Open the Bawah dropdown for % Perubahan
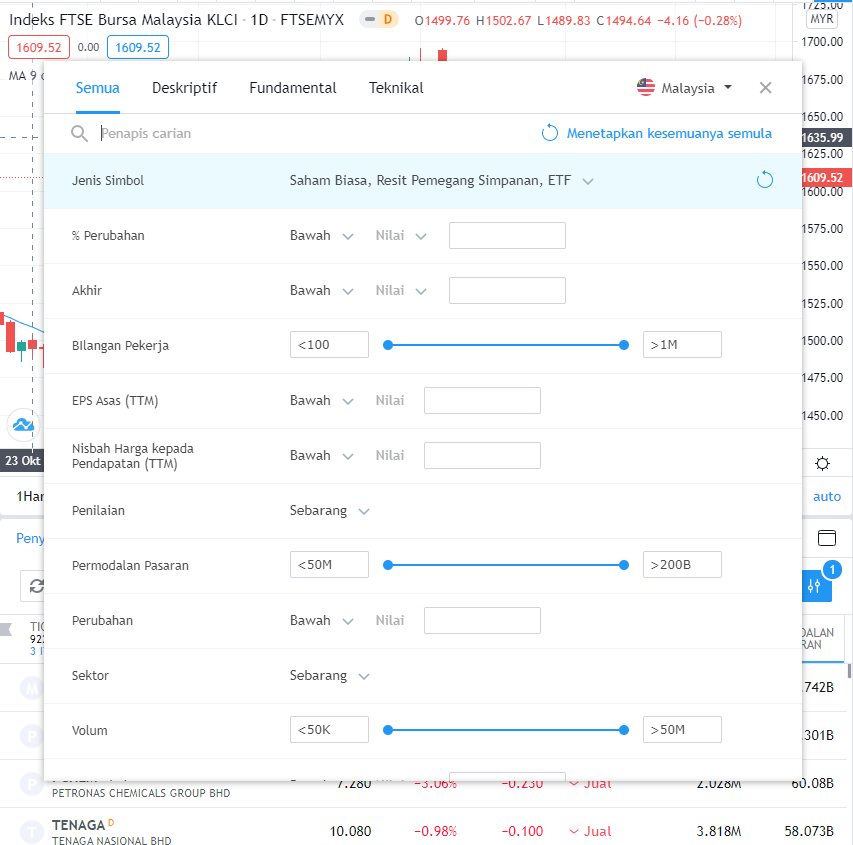Viewport: 853px width, 845px height. pos(322,235)
